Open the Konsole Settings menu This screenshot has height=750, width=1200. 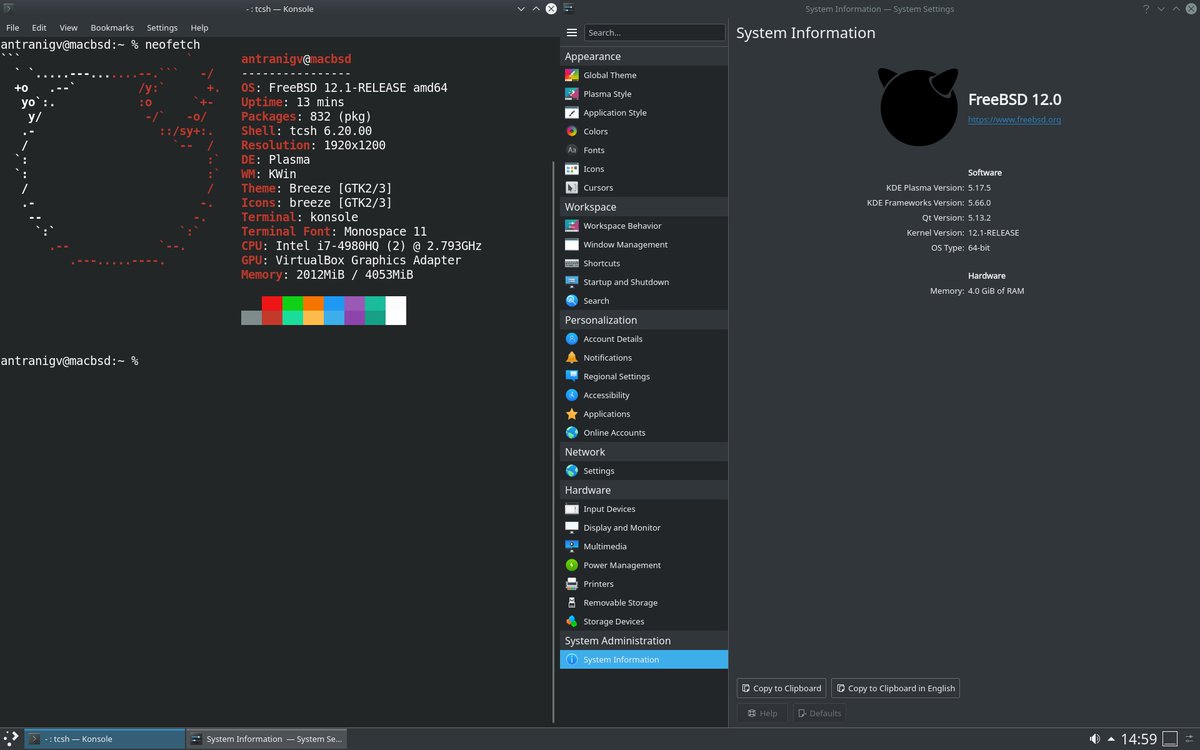pyautogui.click(x=162, y=28)
